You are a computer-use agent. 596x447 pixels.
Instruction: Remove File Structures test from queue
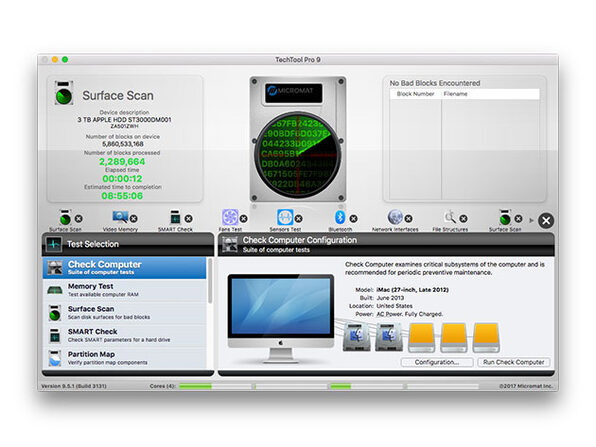(x=463, y=219)
